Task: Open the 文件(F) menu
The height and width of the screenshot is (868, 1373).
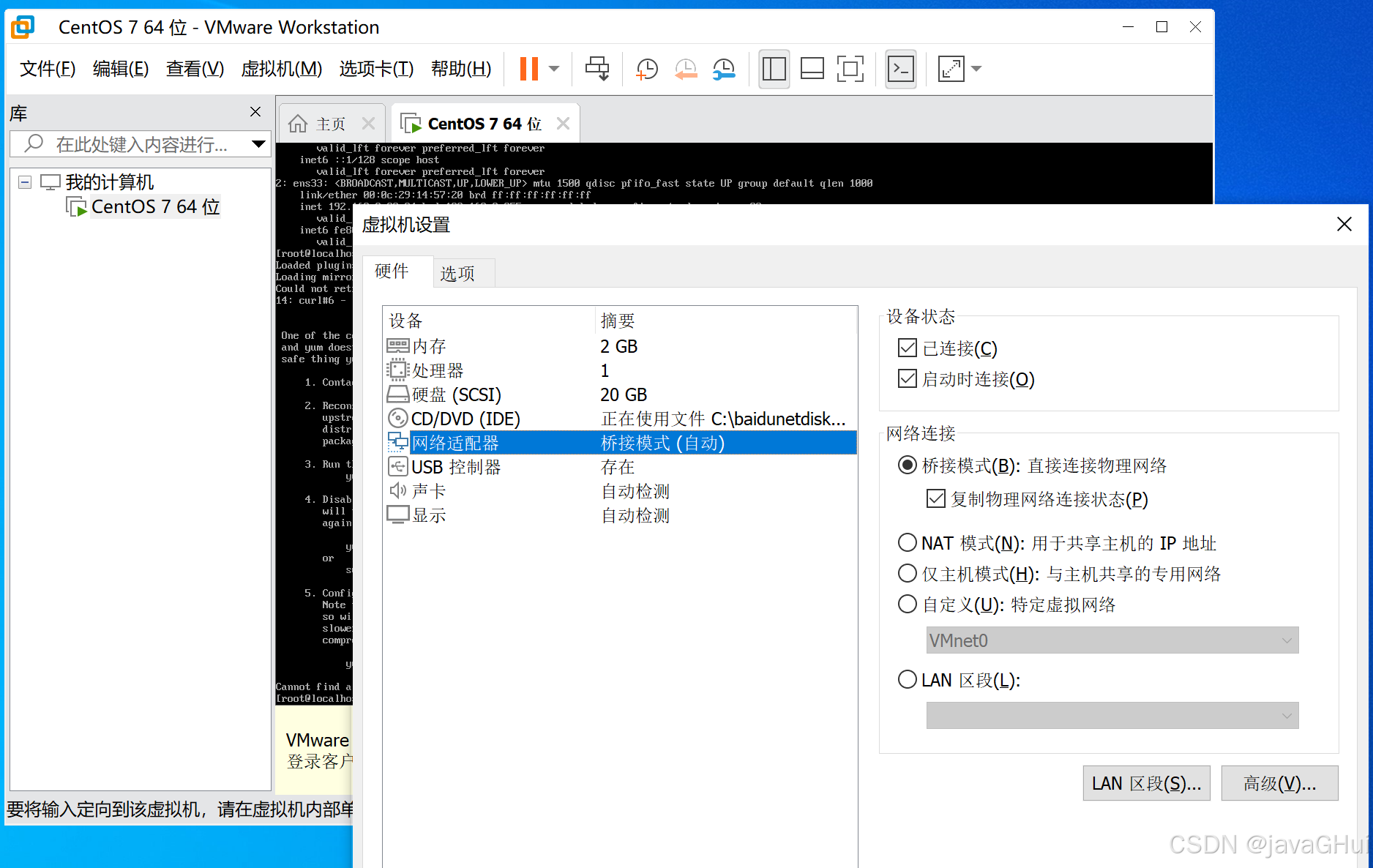Action: [48, 69]
